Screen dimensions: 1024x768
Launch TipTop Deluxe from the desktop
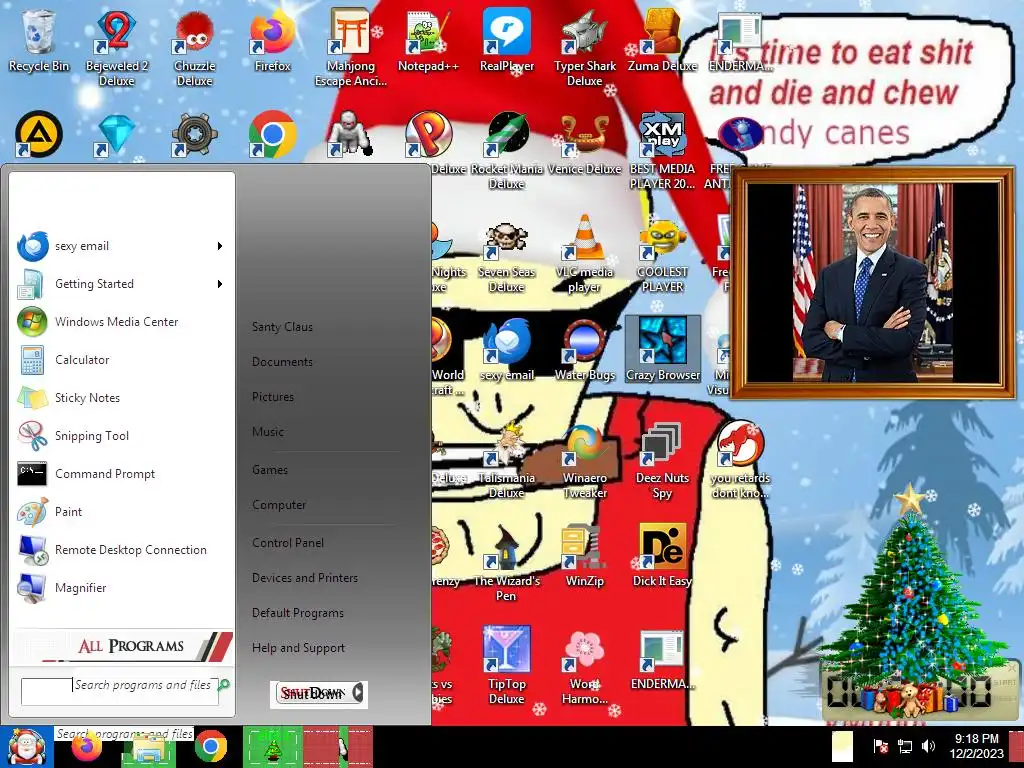coord(507,666)
